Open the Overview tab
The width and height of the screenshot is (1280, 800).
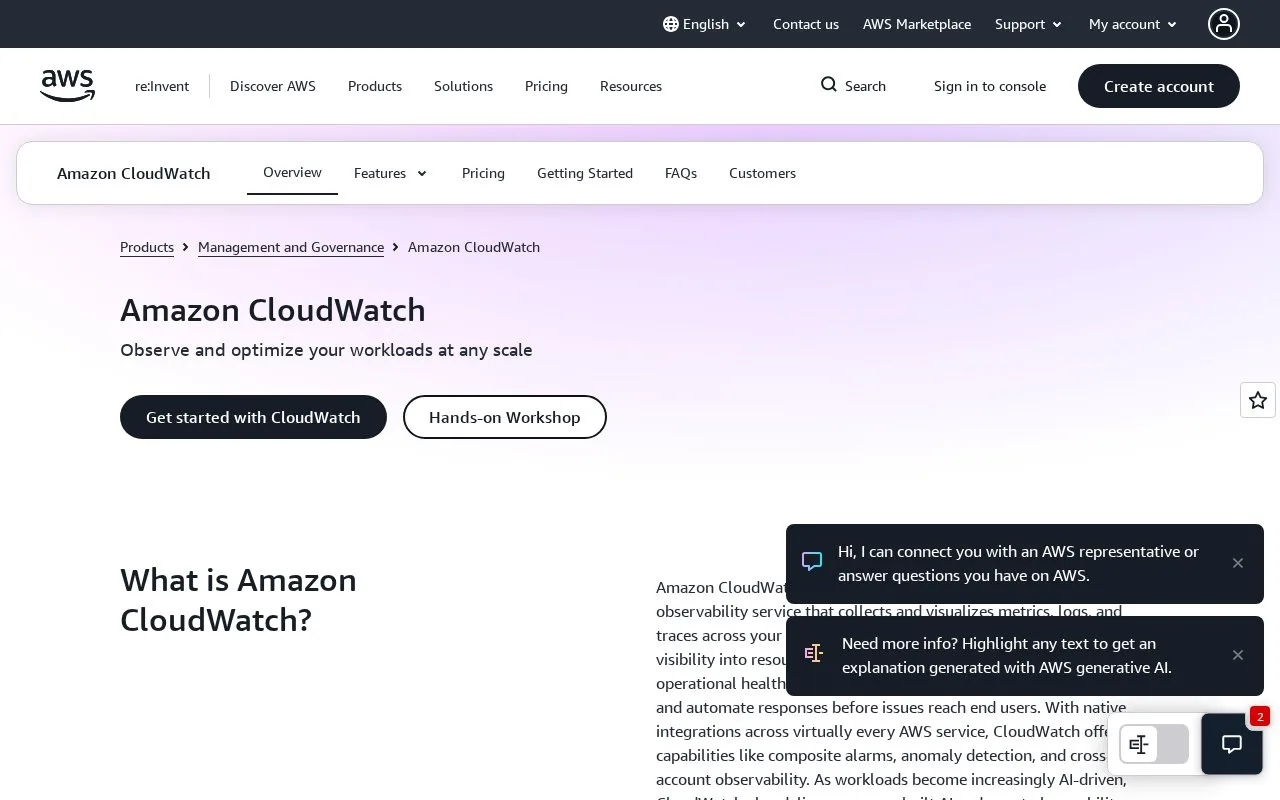[292, 173]
